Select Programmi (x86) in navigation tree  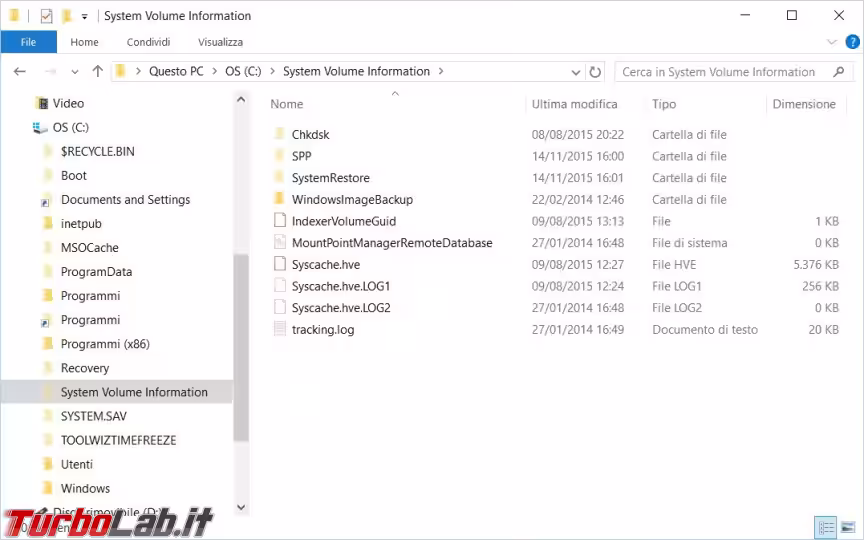[105, 344]
